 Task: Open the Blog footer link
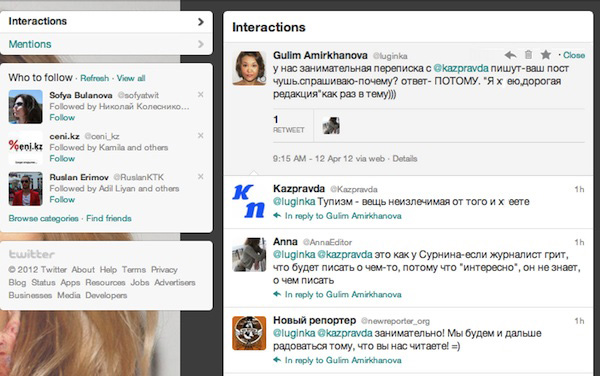pyautogui.click(x=17, y=283)
